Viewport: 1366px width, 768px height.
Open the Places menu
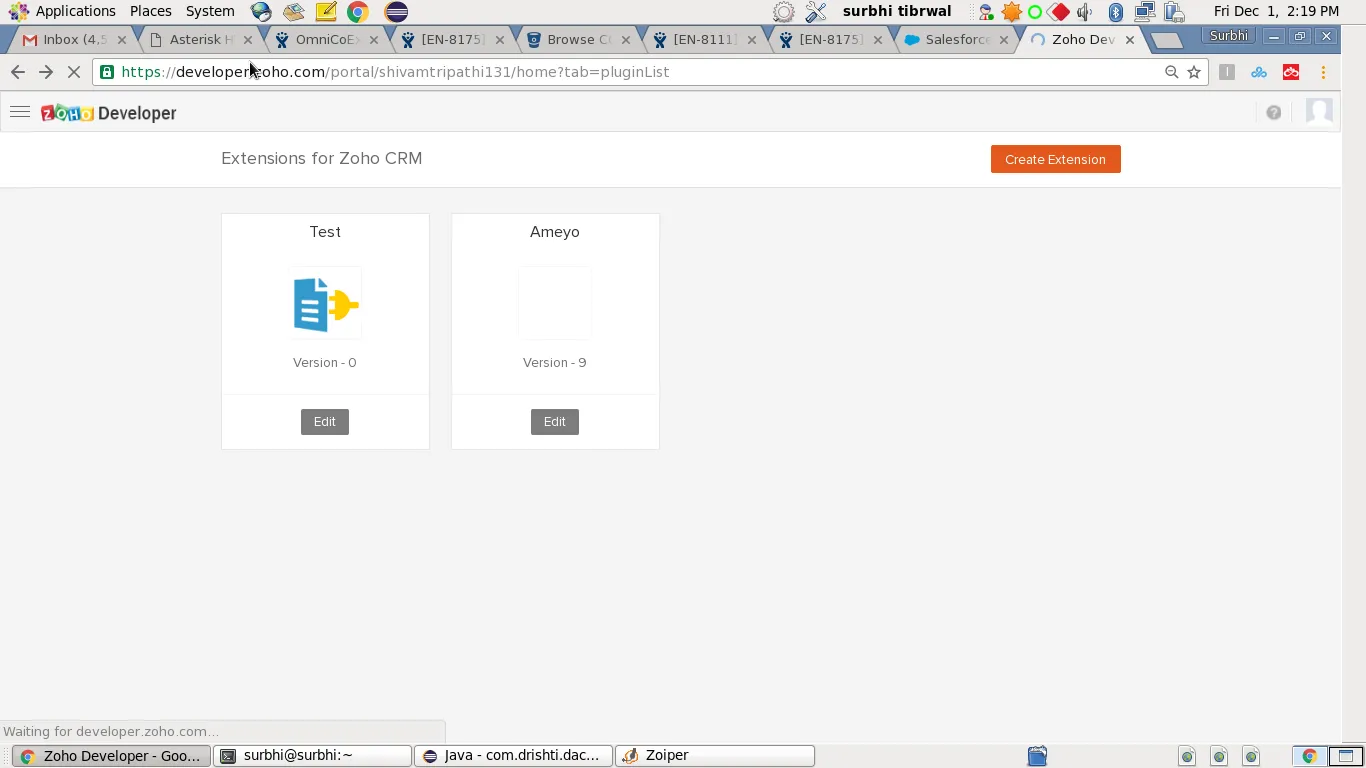pyautogui.click(x=151, y=11)
